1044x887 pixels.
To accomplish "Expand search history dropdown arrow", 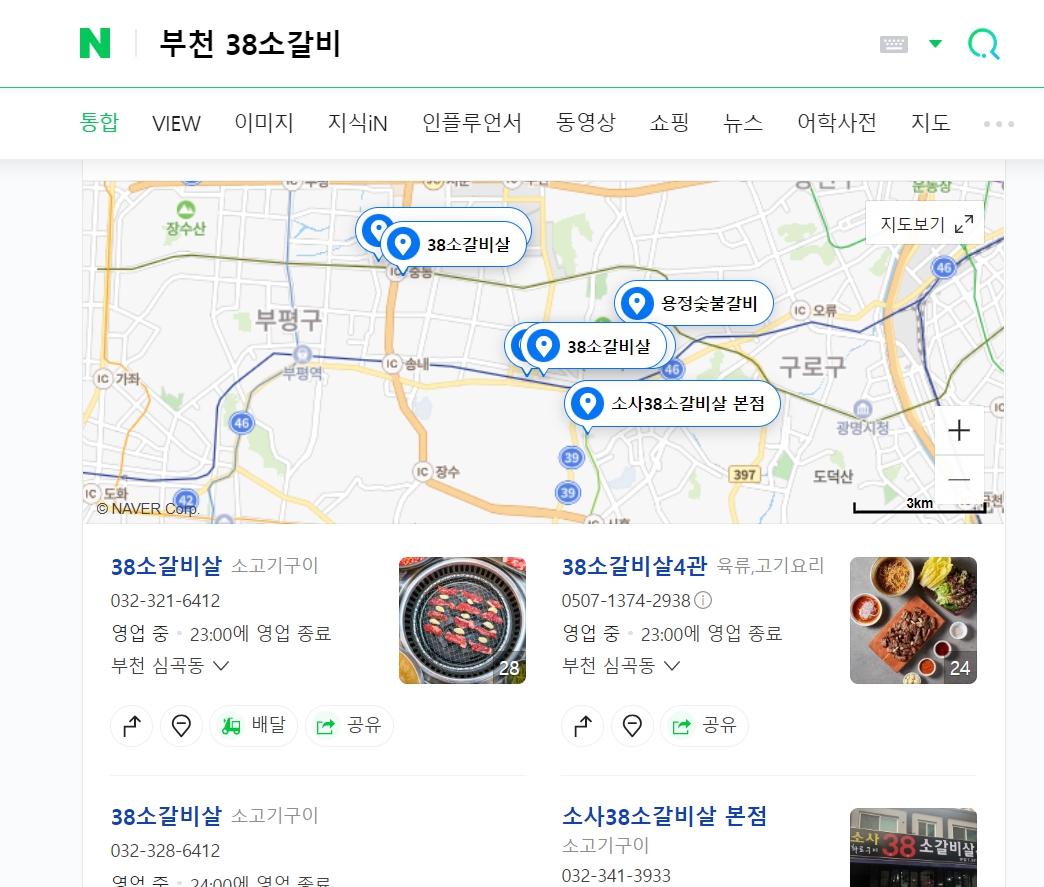I will coord(935,44).
